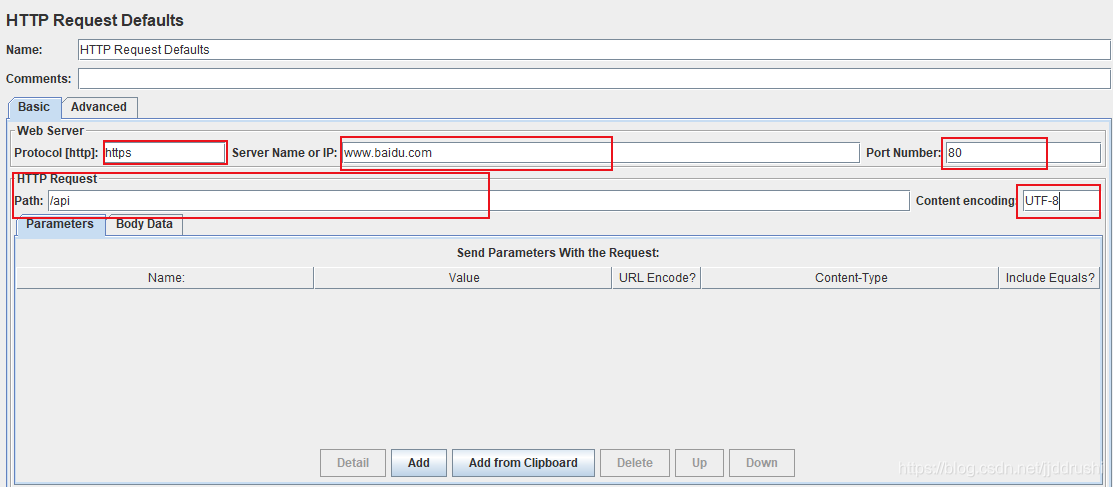Viewport: 1113px width, 487px height.
Task: Click the URL Encode? column header
Action: pyautogui.click(x=657, y=278)
